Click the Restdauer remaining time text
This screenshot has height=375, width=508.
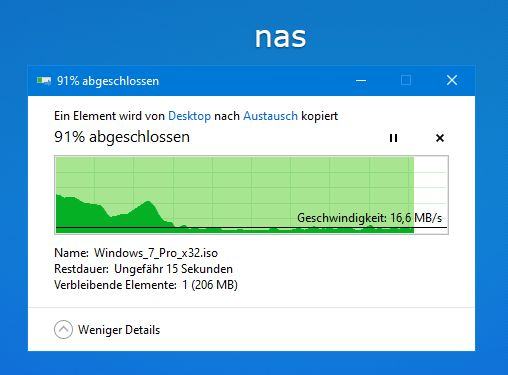(143, 269)
